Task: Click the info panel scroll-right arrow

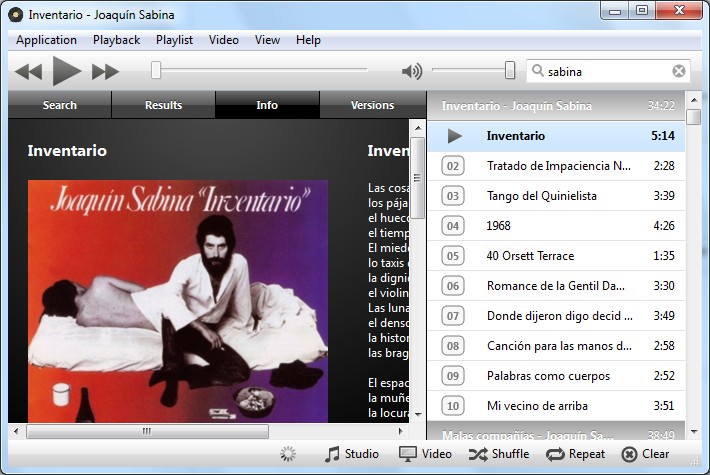Action: [x=401, y=431]
